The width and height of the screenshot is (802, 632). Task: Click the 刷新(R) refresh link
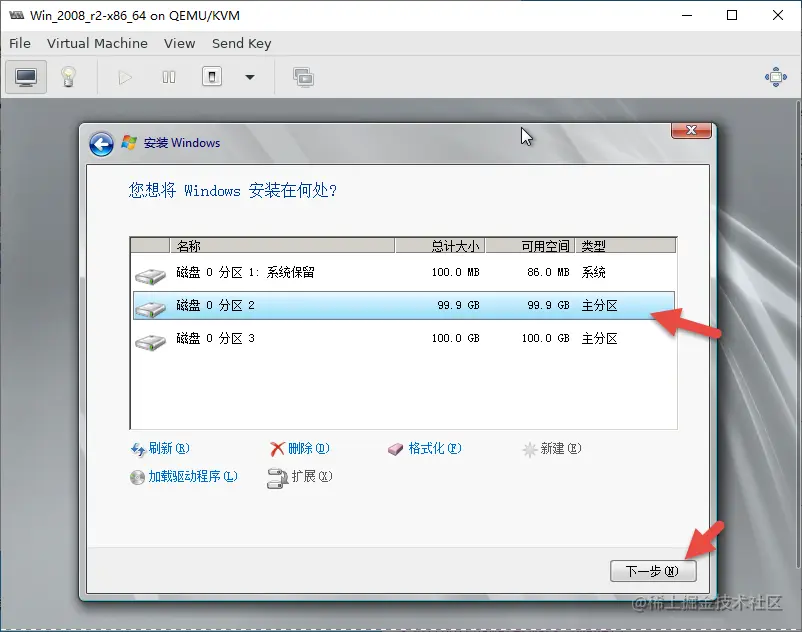coord(160,449)
